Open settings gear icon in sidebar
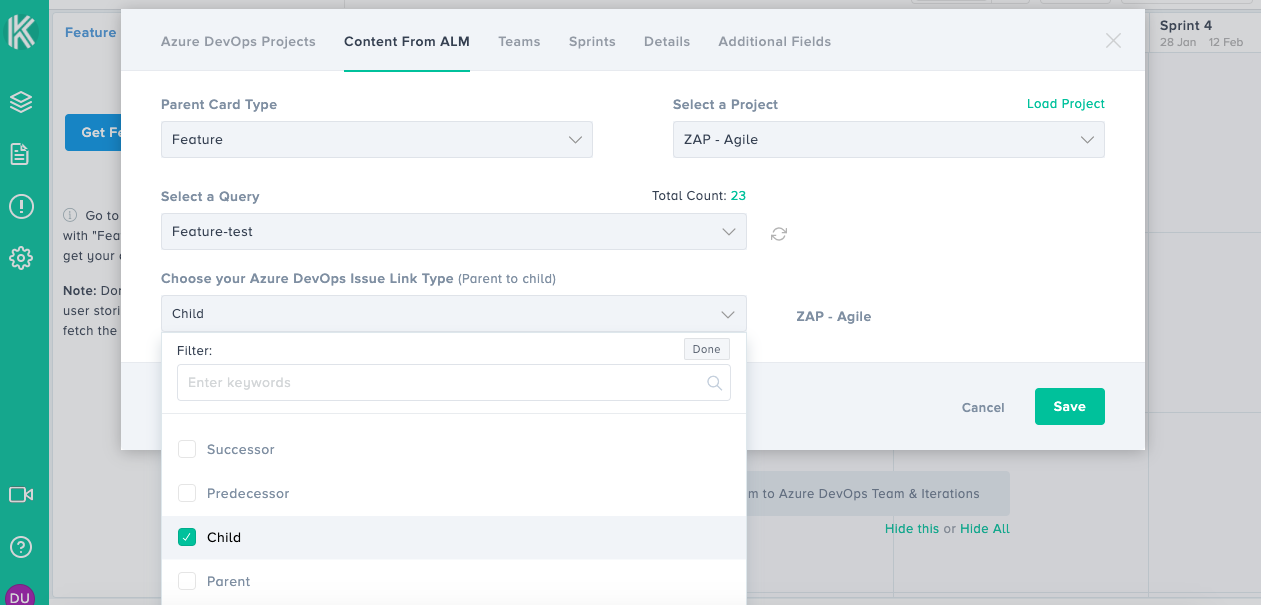The image size is (1261, 605). point(21,259)
